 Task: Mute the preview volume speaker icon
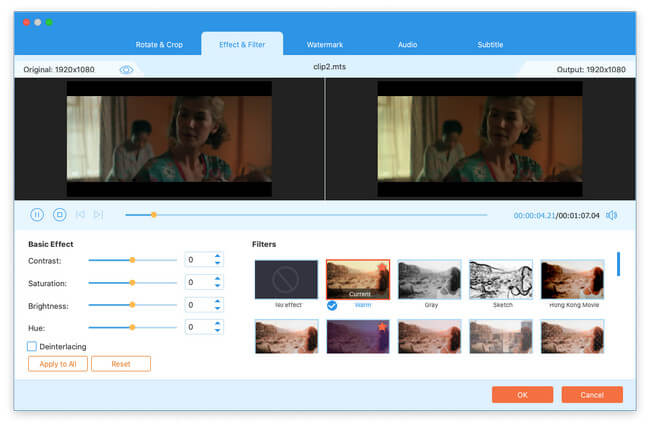pos(612,215)
